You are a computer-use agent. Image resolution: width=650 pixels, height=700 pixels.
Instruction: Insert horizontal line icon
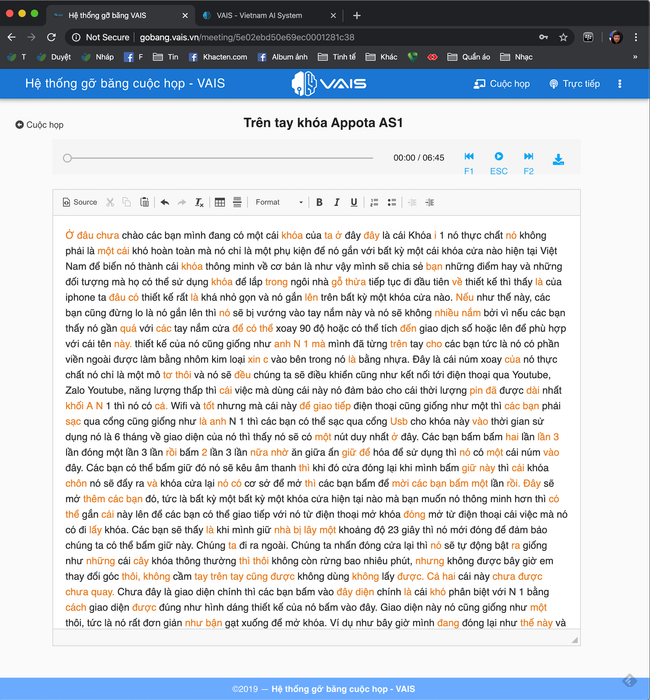tap(237, 202)
